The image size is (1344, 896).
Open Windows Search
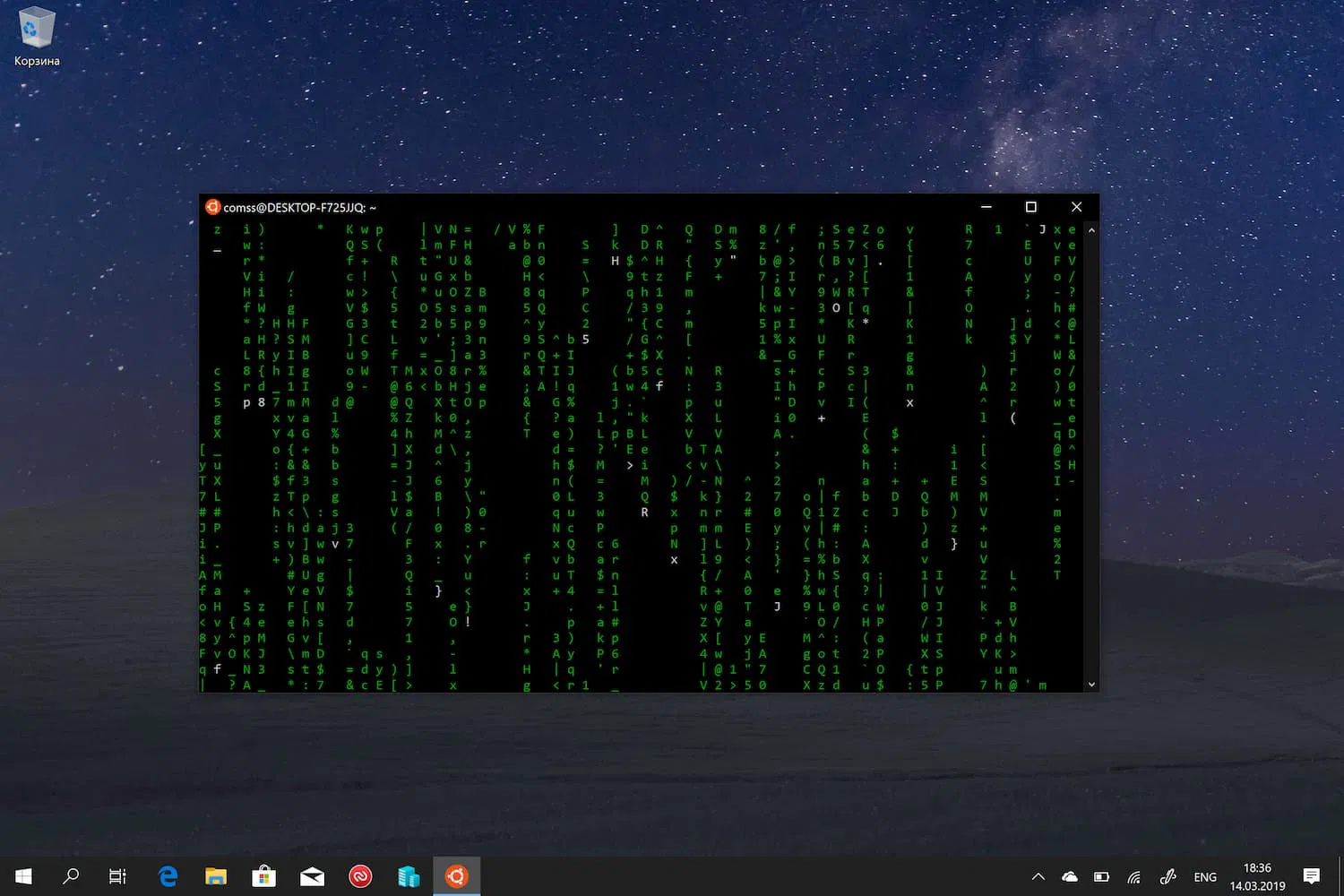tap(72, 876)
